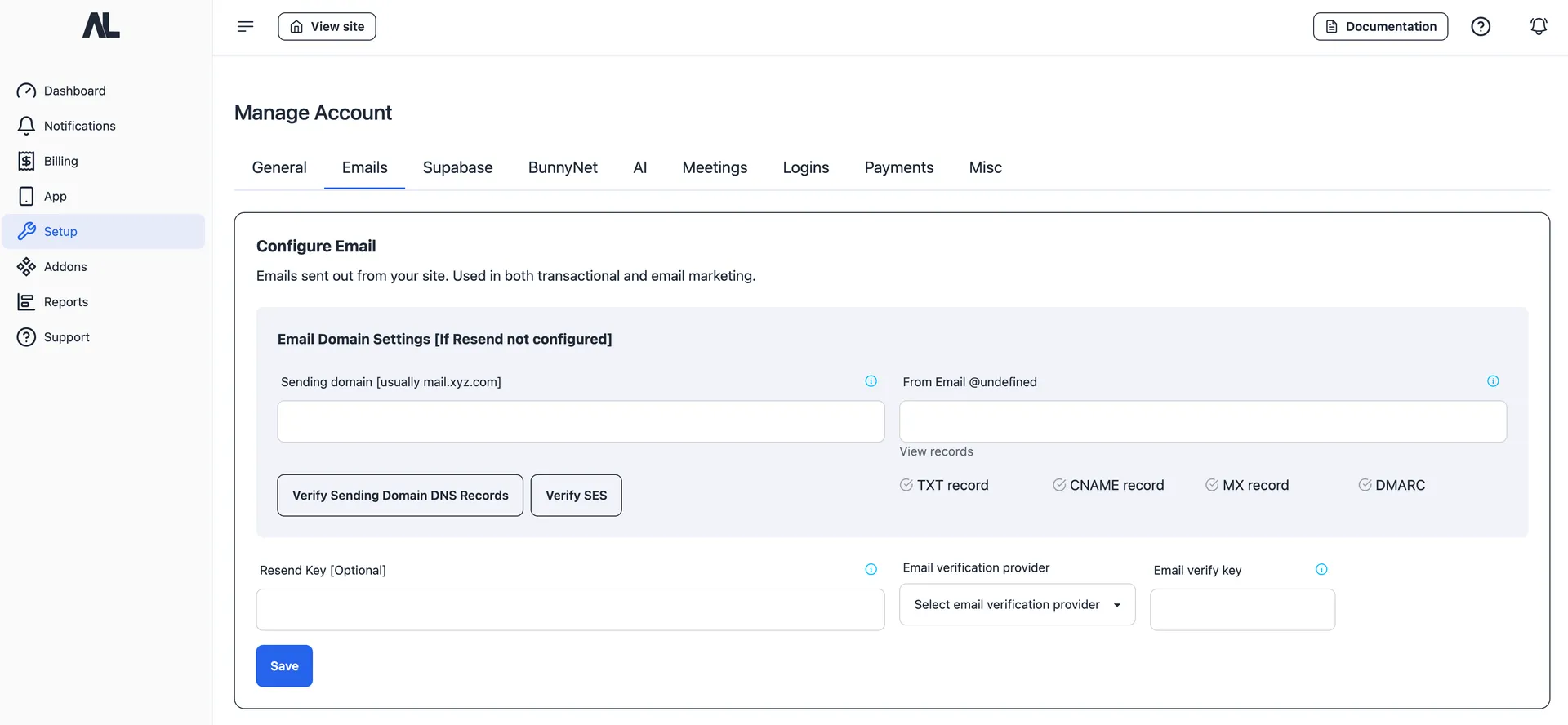Click the Manage Account heading
The width and height of the screenshot is (1568, 725).
point(313,113)
